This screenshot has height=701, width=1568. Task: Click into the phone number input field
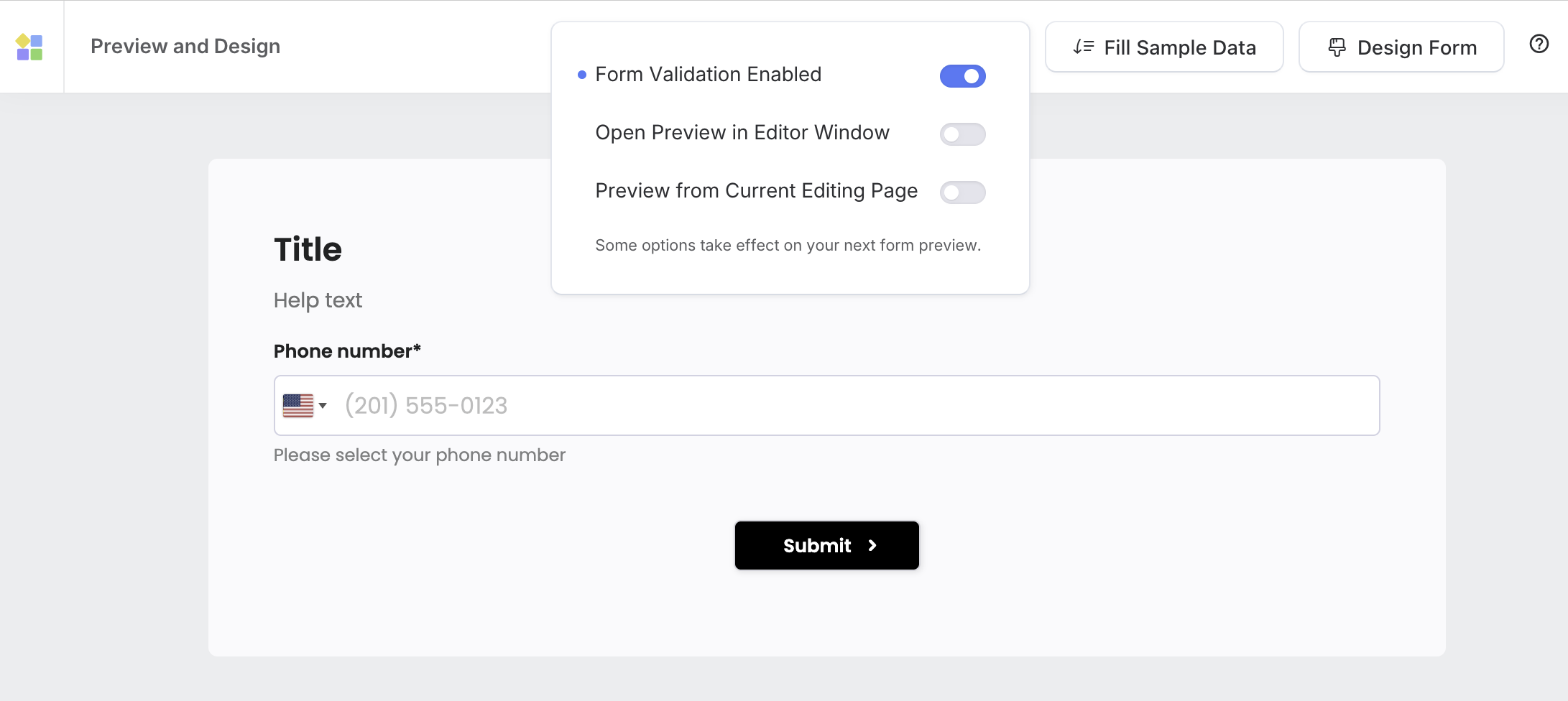(855, 406)
